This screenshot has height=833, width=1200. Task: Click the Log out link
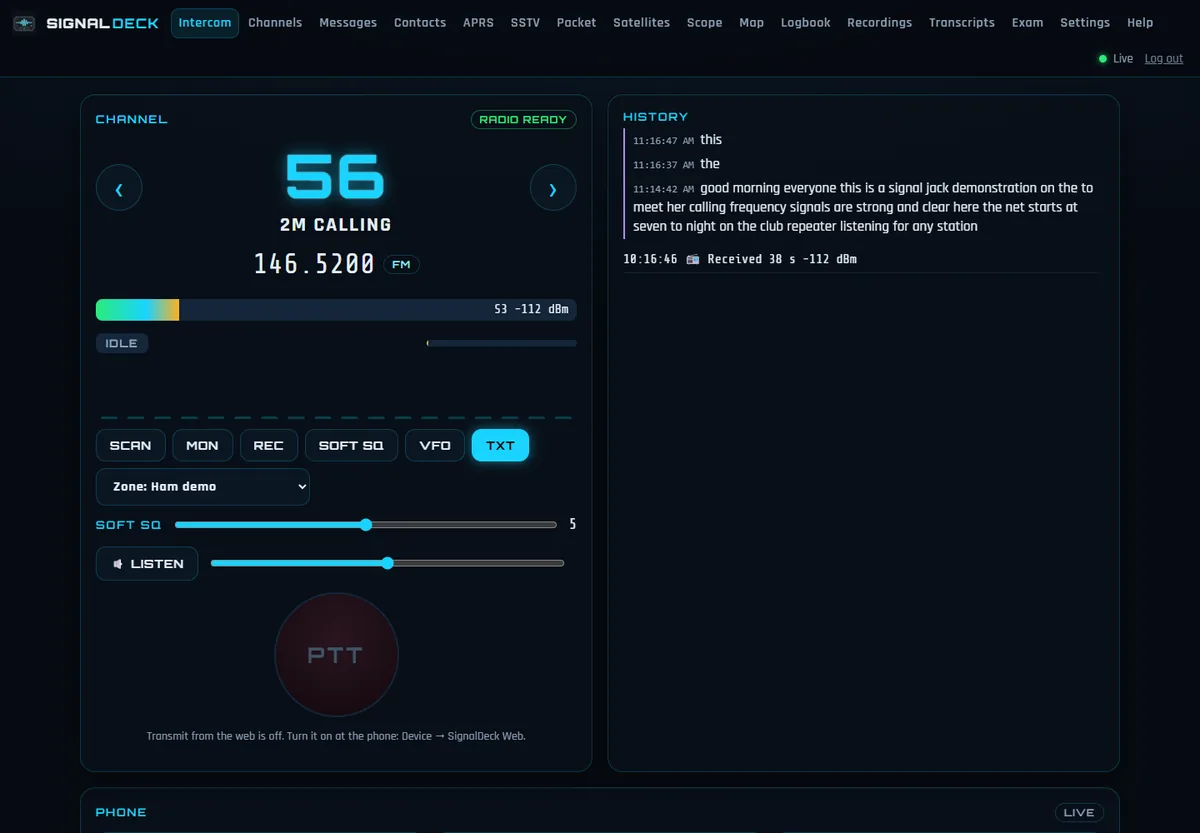coord(1164,59)
